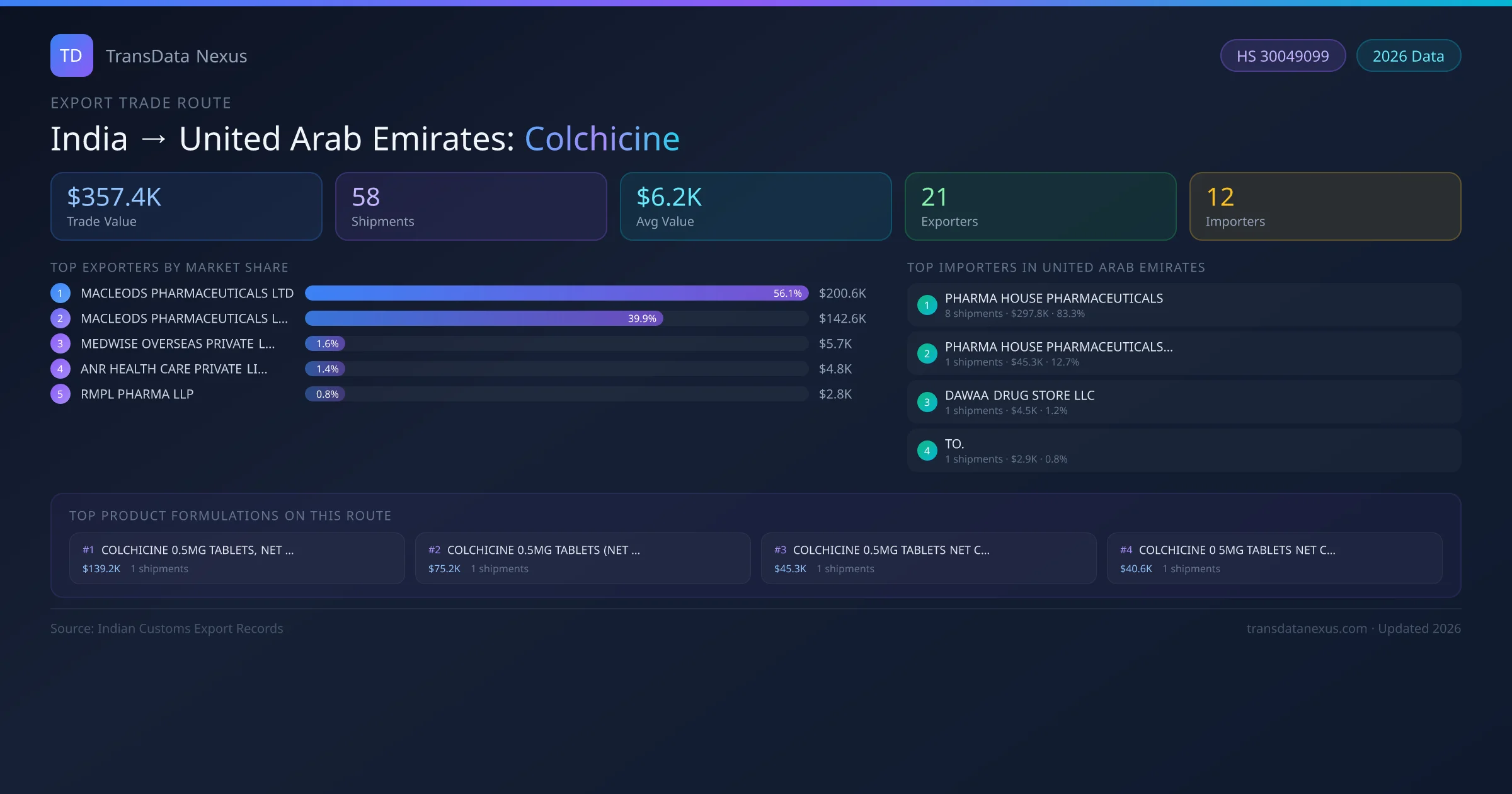Click green rank 4 badge beside TO.
1512x794 pixels.
click(927, 451)
